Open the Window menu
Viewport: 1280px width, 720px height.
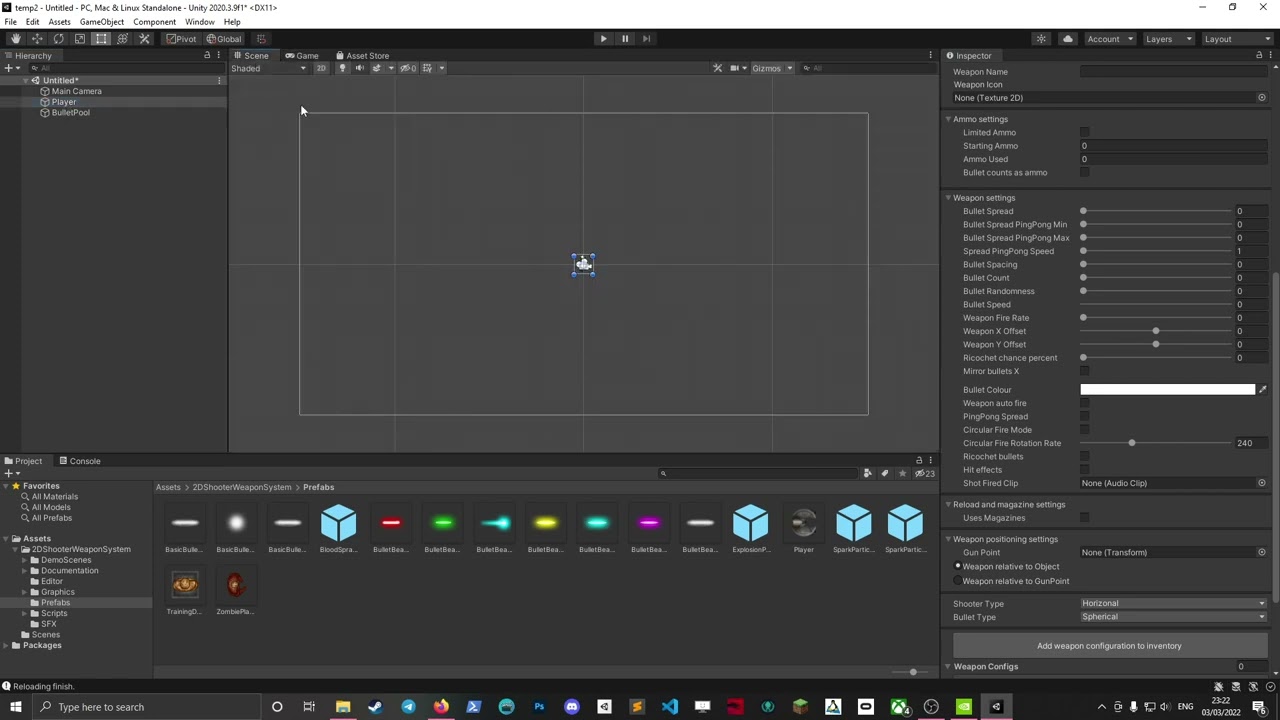[x=199, y=22]
